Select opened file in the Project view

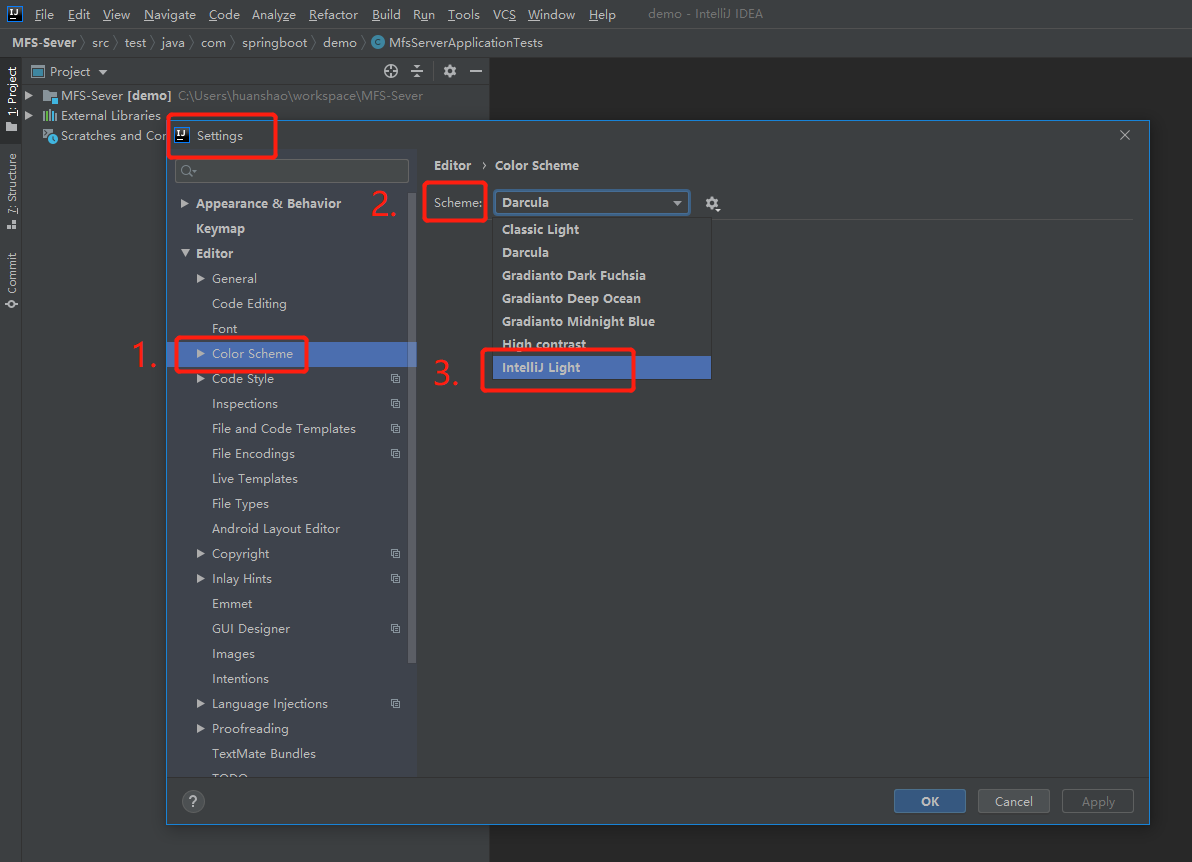click(389, 71)
